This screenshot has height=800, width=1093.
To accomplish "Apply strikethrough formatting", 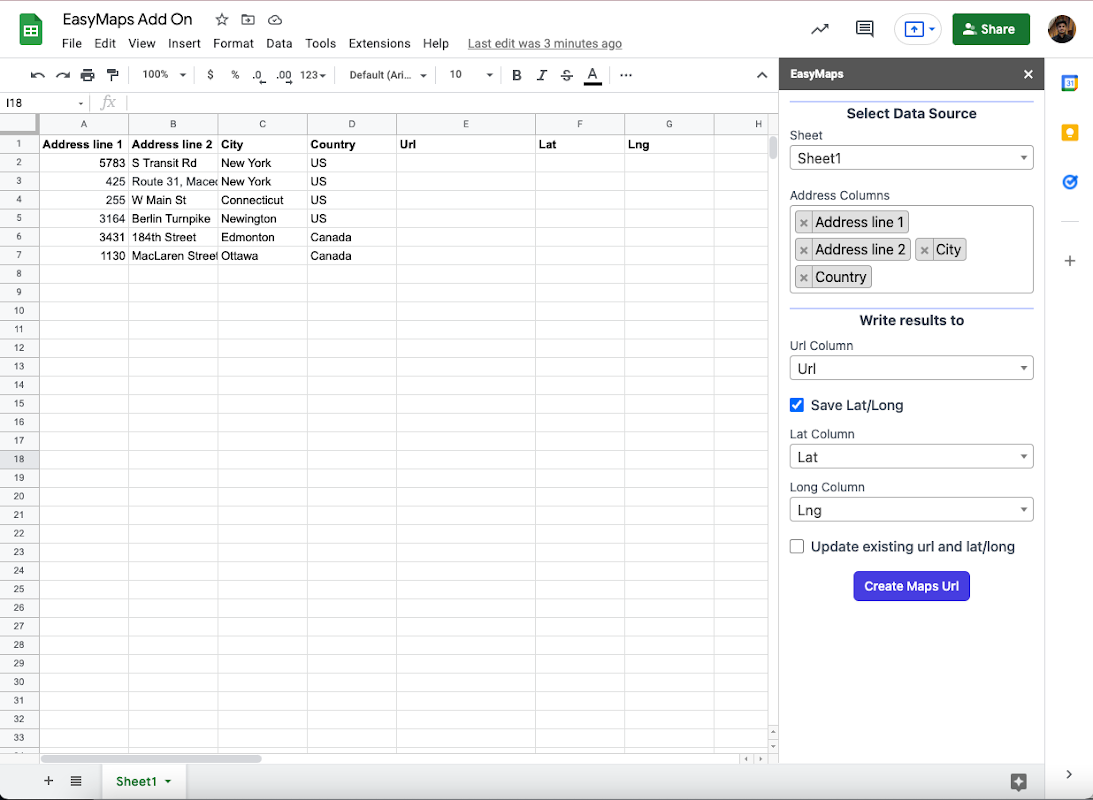I will [x=567, y=75].
